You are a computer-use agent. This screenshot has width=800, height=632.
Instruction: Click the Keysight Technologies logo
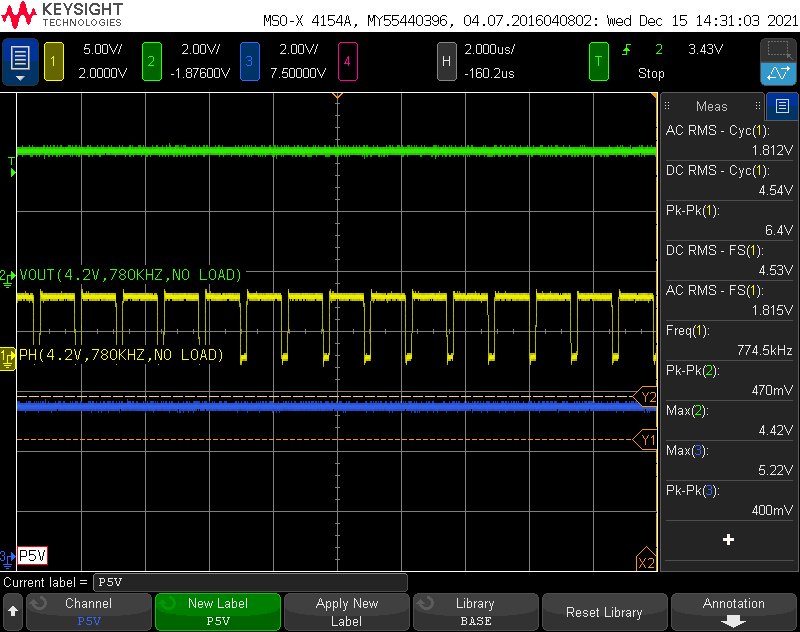pos(62,15)
